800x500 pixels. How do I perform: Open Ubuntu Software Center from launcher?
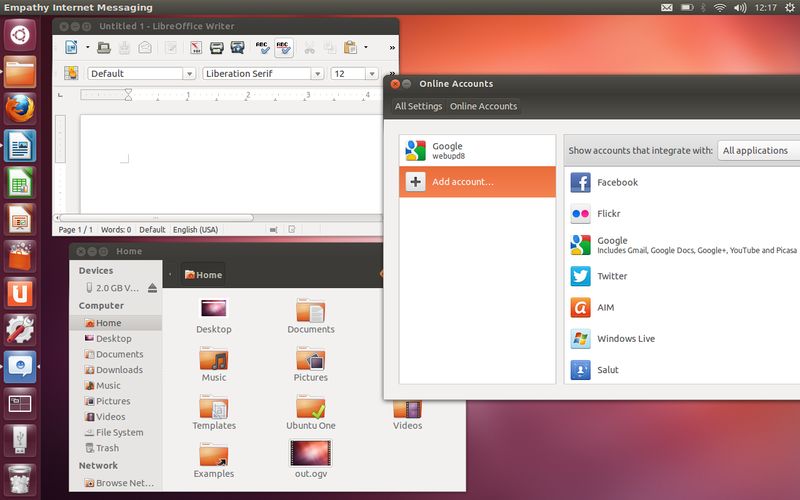(20, 257)
